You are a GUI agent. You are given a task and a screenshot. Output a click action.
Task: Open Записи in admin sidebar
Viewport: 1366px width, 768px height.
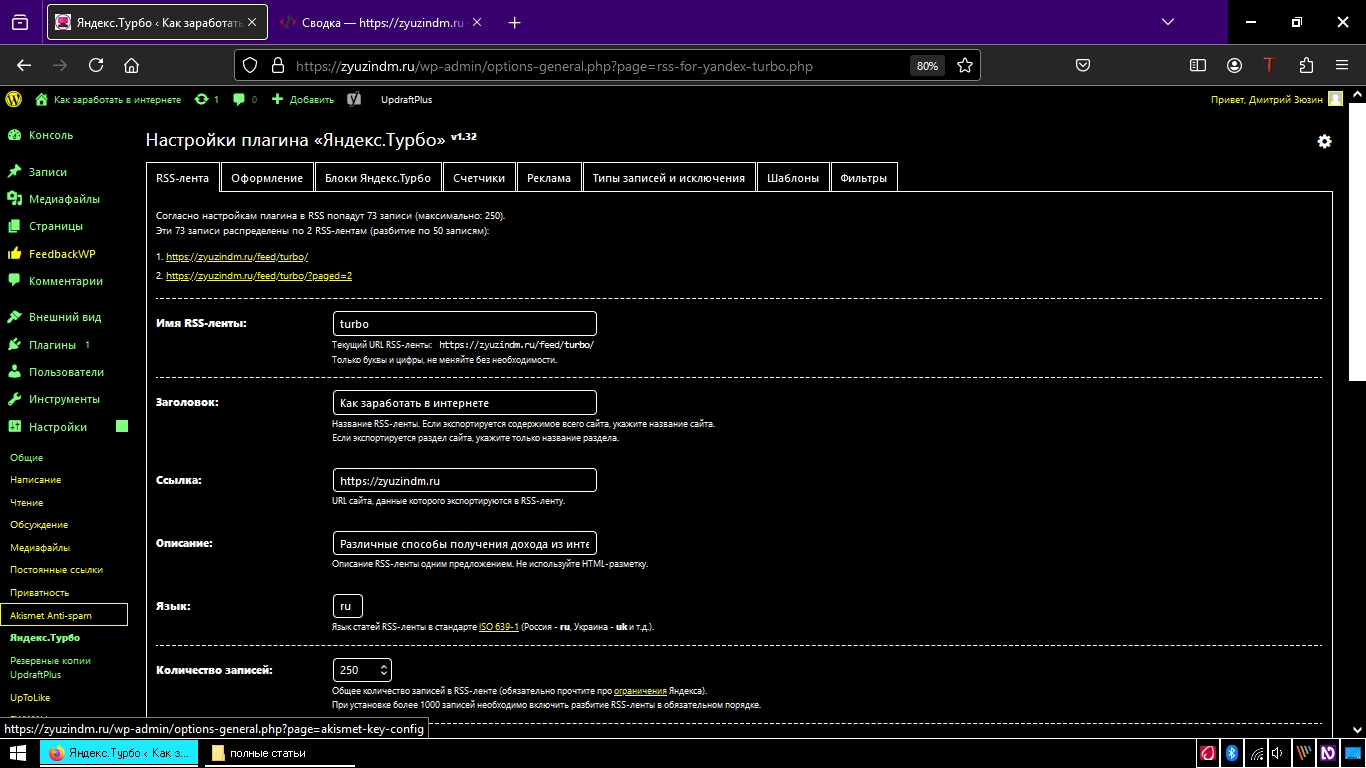(x=48, y=172)
